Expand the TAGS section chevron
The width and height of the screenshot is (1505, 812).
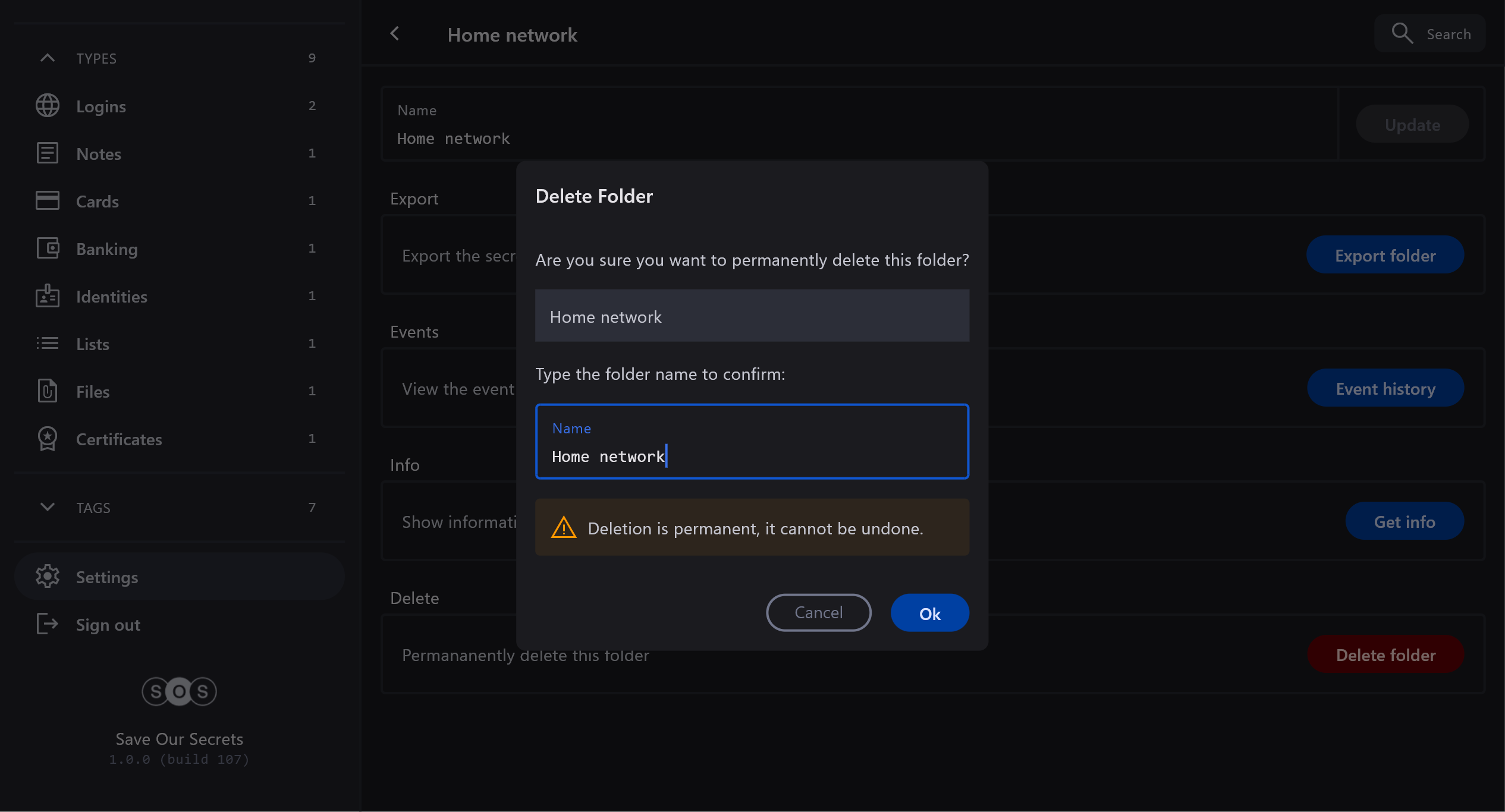47,507
